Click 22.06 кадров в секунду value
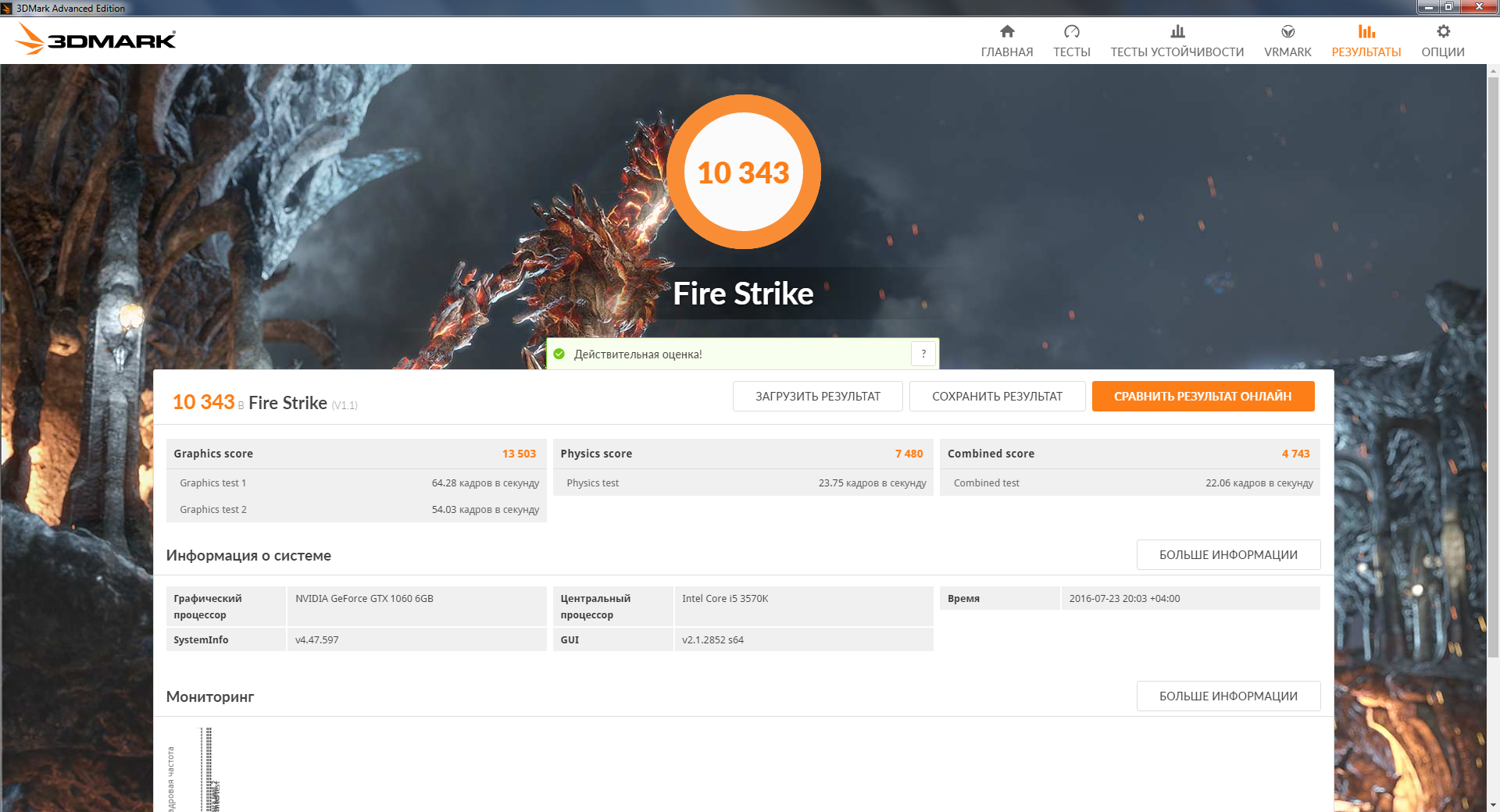The image size is (1500, 812). coord(1259,483)
